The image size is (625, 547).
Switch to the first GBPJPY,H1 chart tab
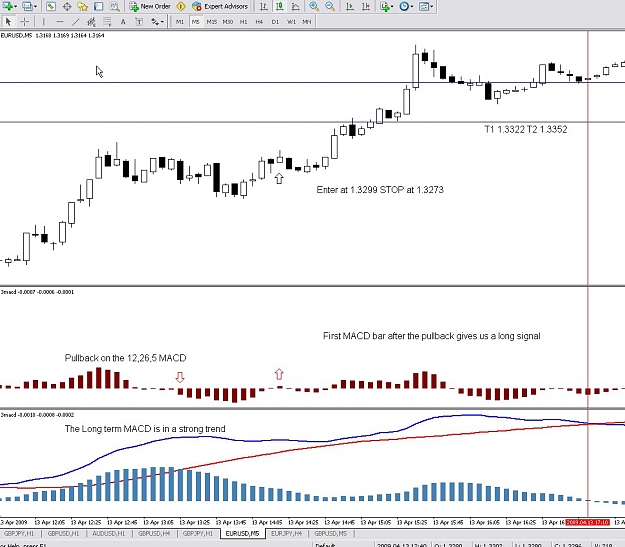pyautogui.click(x=19, y=533)
